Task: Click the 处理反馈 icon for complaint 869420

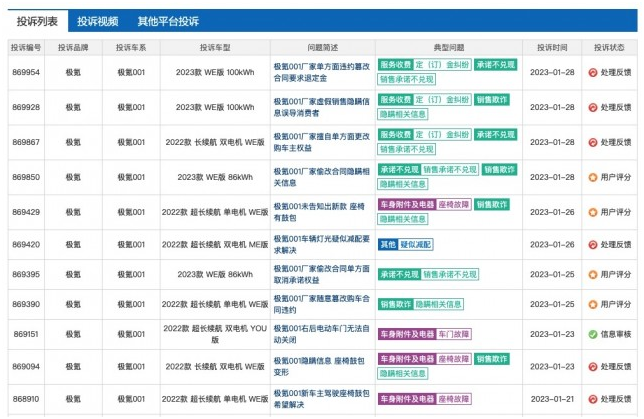Action: click(593, 244)
